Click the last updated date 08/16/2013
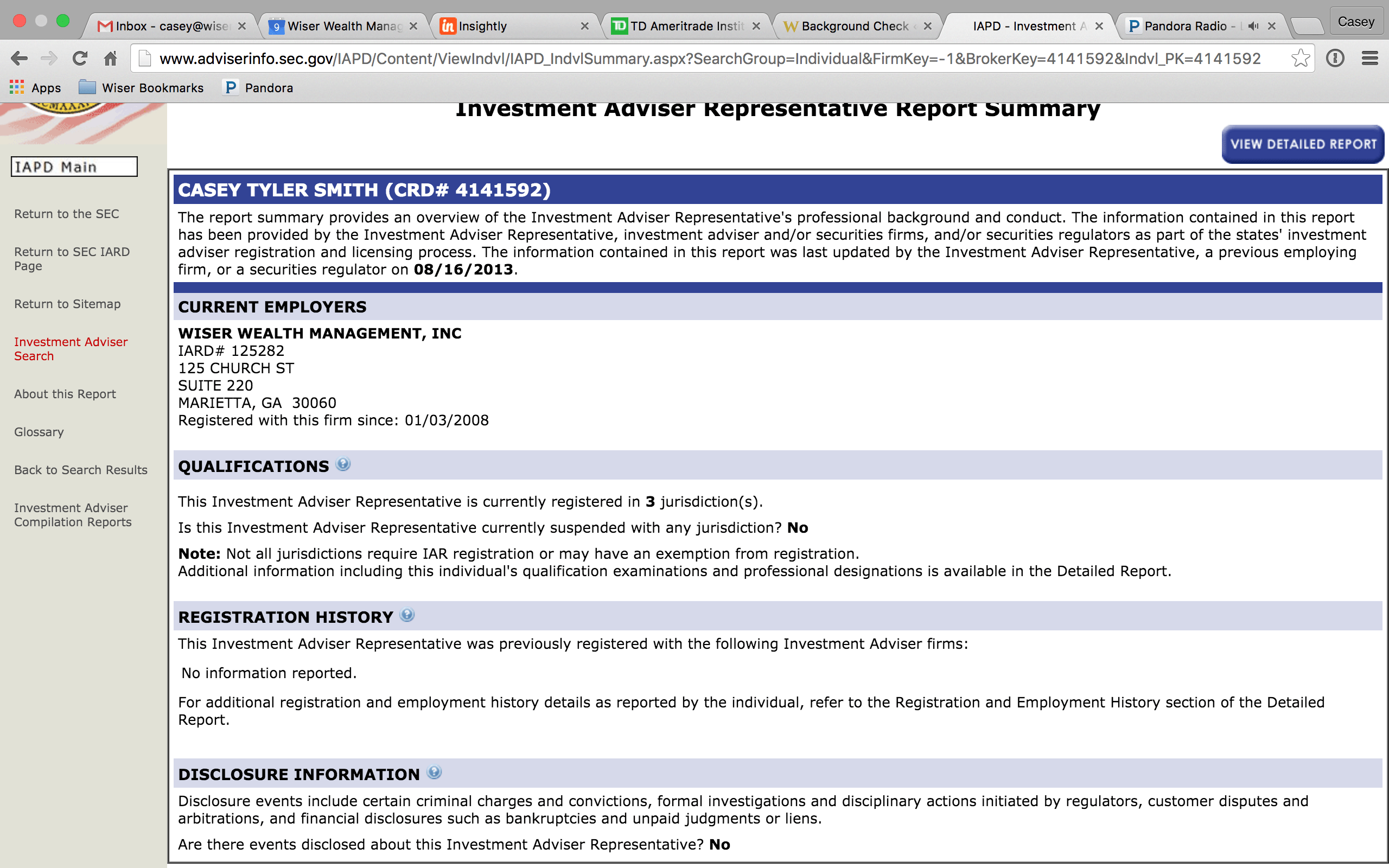Screen dimensions: 1389x868 point(463,269)
